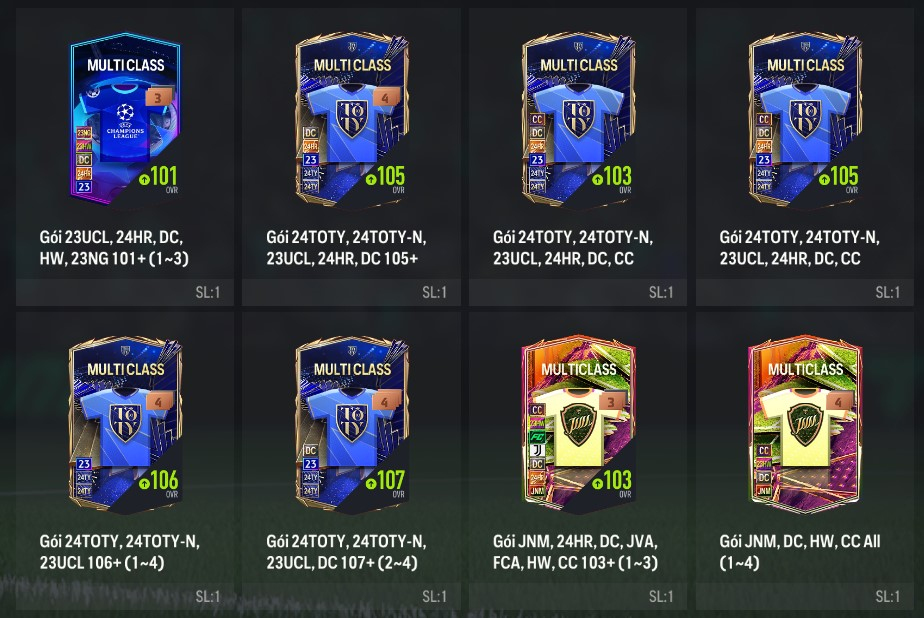Click the green upgrade arrow beside 107 OVR
The image size is (924, 618).
pyautogui.click(x=371, y=483)
